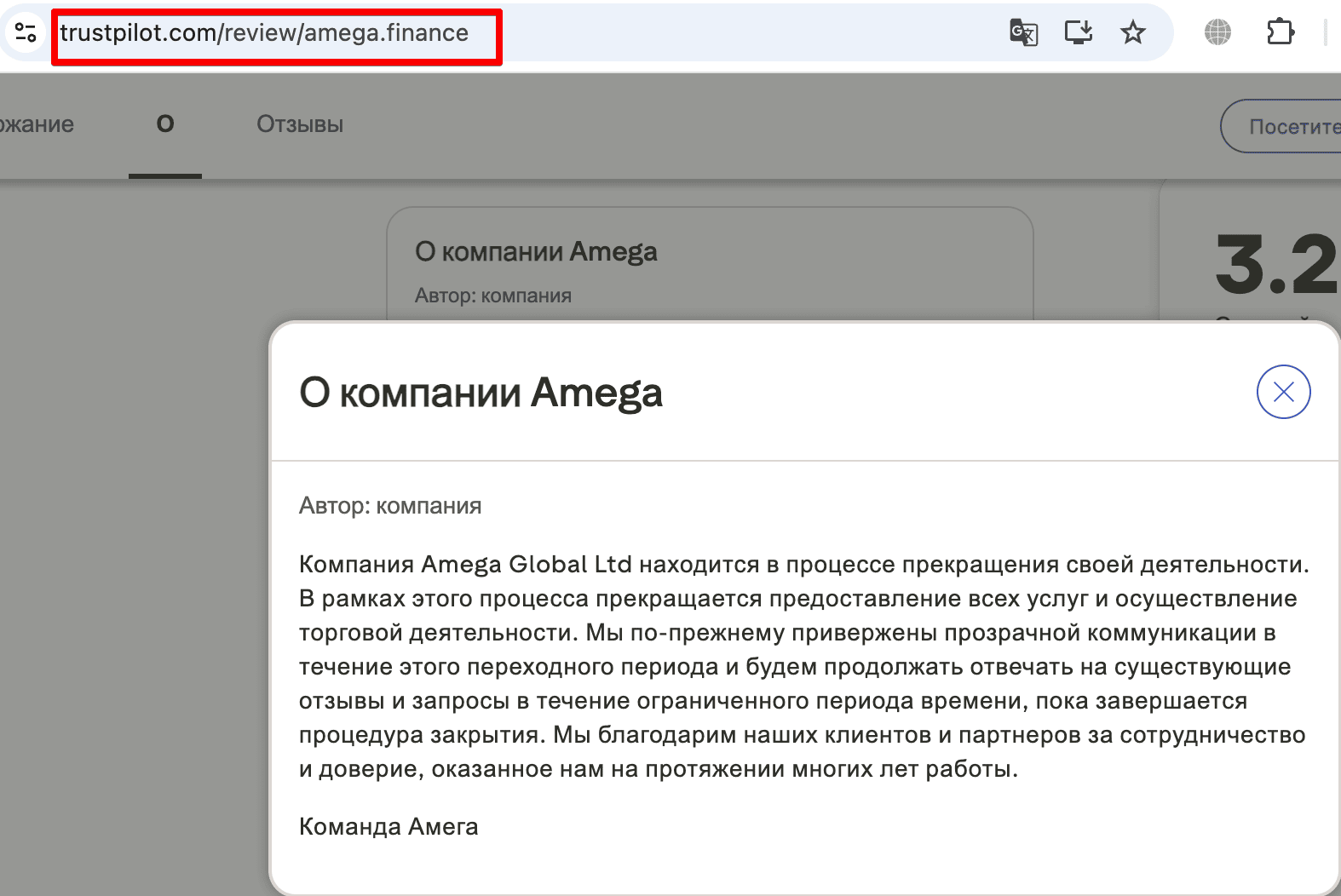Click the line beginning 'и доверие, оказанное нам'

coord(659,769)
